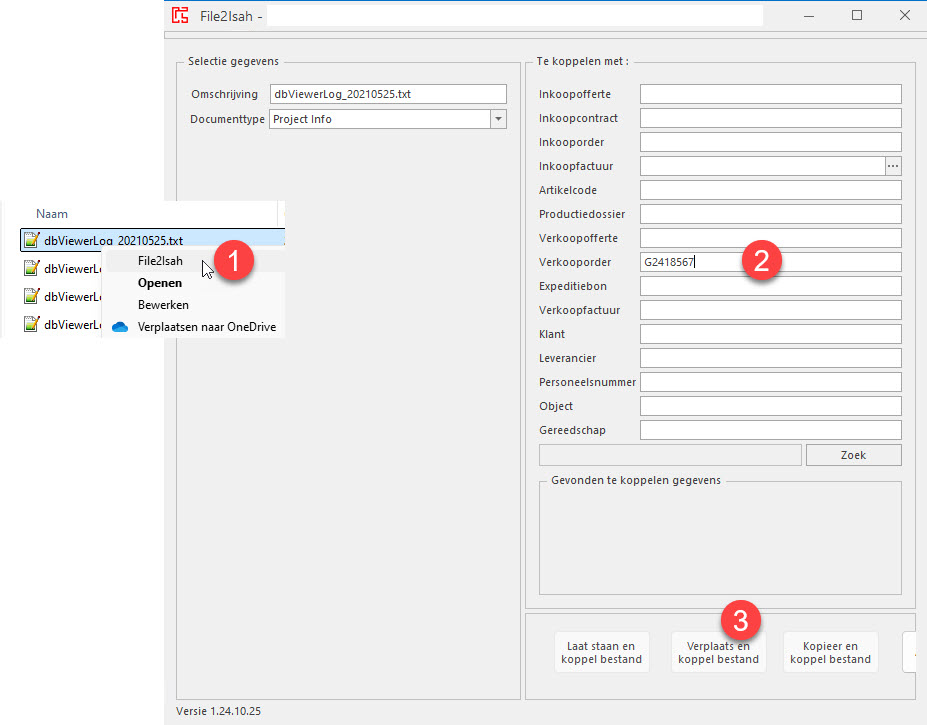Open Documenttype dropdown arrow
Screen dimensions: 927x725
pos(498,119)
